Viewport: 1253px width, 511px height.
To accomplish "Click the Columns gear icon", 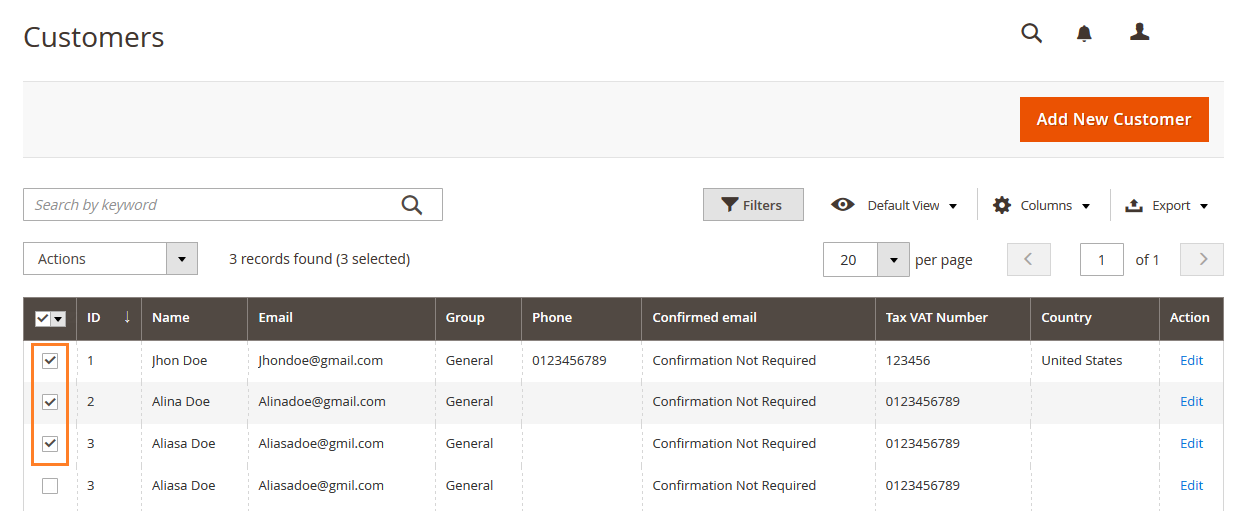I will click(1002, 205).
